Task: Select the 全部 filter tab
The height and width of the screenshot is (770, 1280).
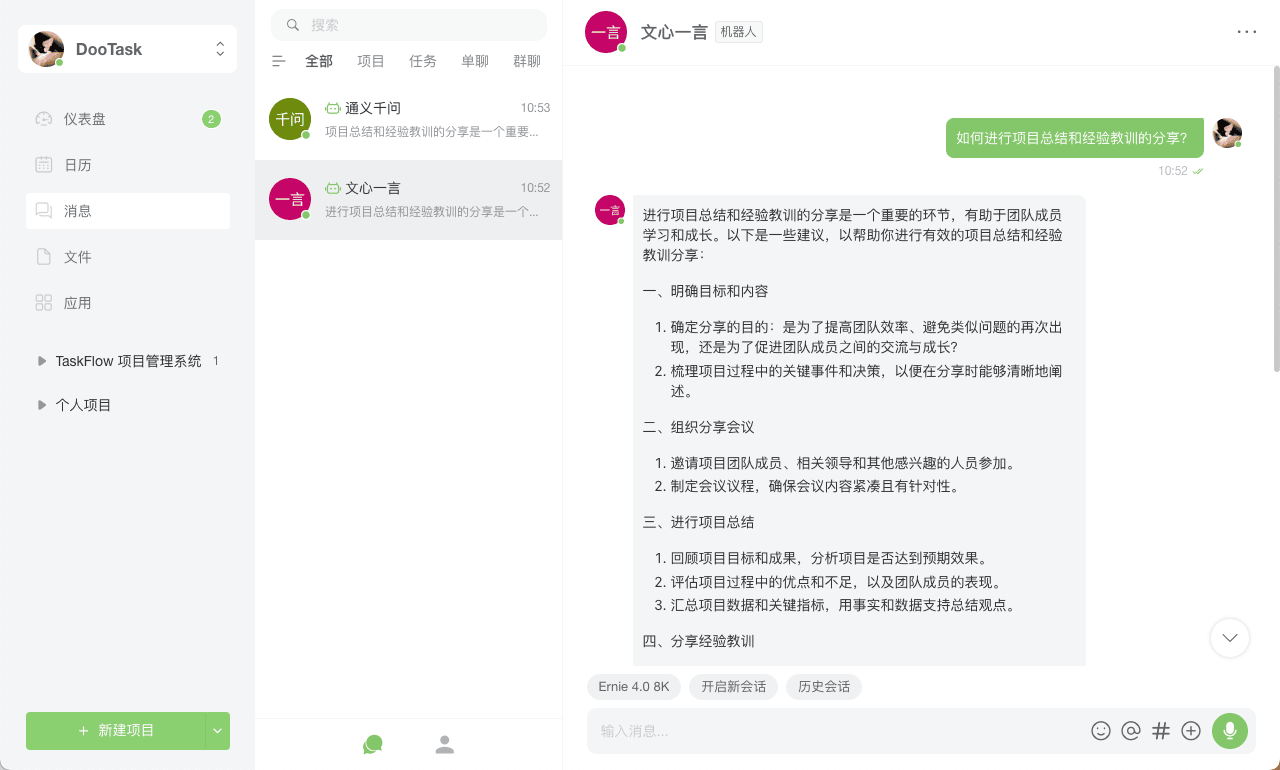Action: tap(319, 61)
